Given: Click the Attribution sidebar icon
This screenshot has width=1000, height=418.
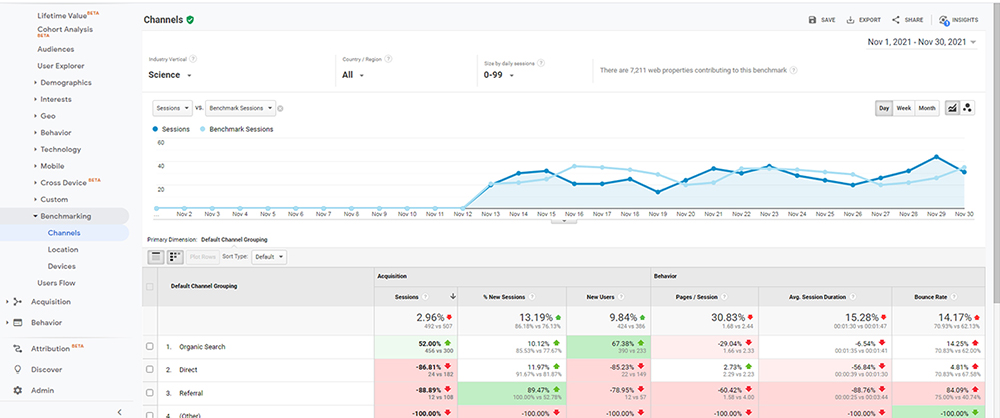Looking at the screenshot, I should (x=18, y=348).
